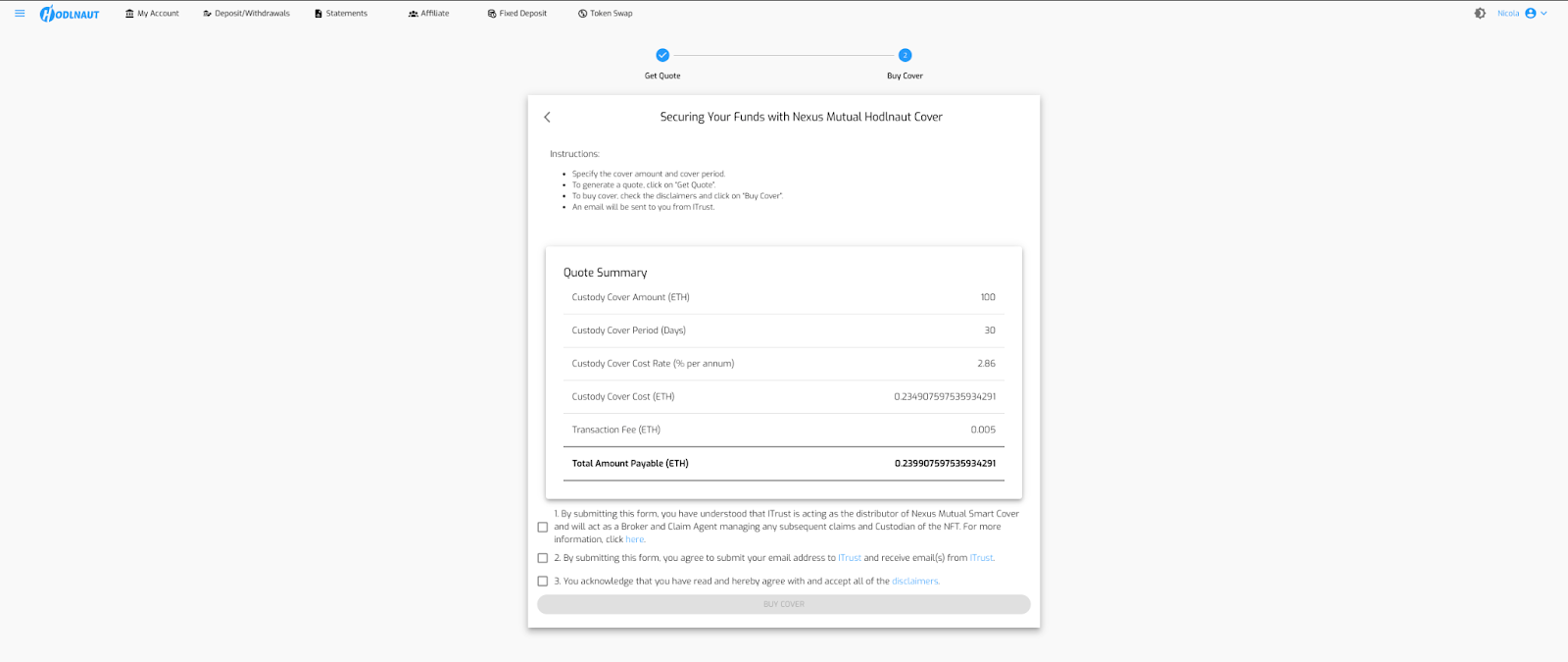Open the Affiliate section
Viewport: 1568px width, 662px height.
[x=428, y=14]
